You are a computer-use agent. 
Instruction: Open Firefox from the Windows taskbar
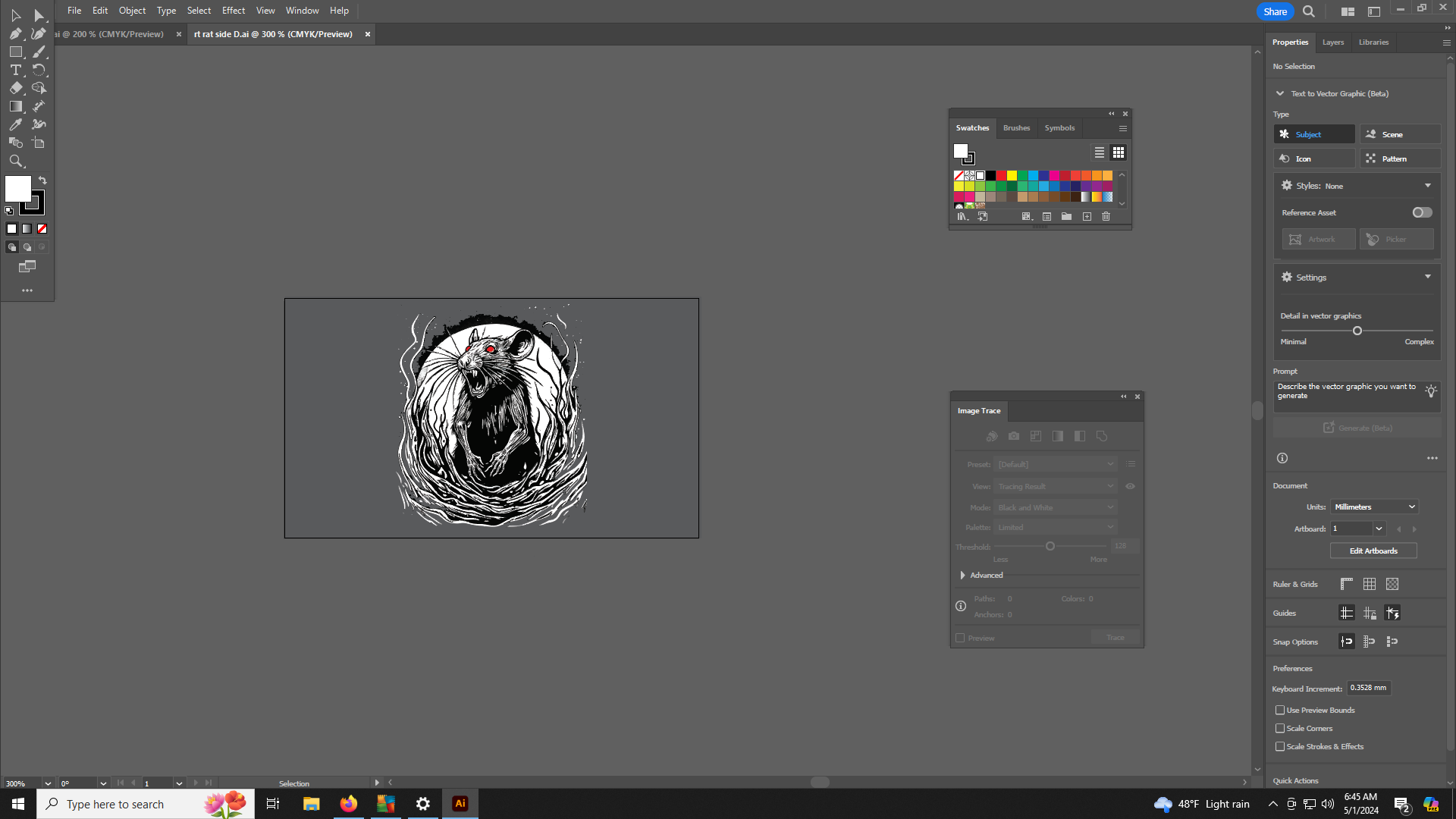coord(348,804)
